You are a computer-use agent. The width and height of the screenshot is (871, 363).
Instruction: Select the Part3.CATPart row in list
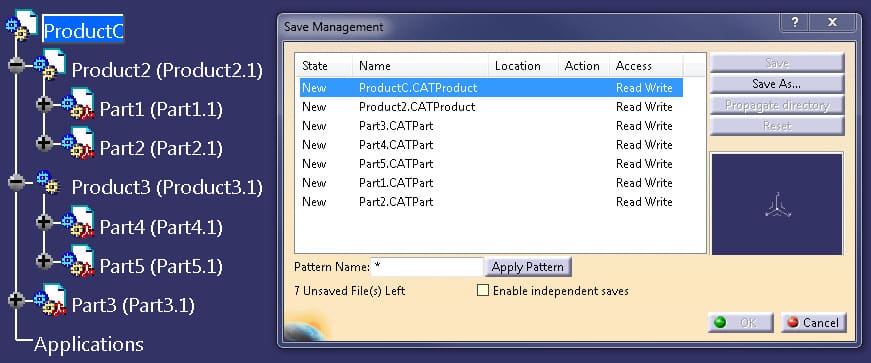491,126
